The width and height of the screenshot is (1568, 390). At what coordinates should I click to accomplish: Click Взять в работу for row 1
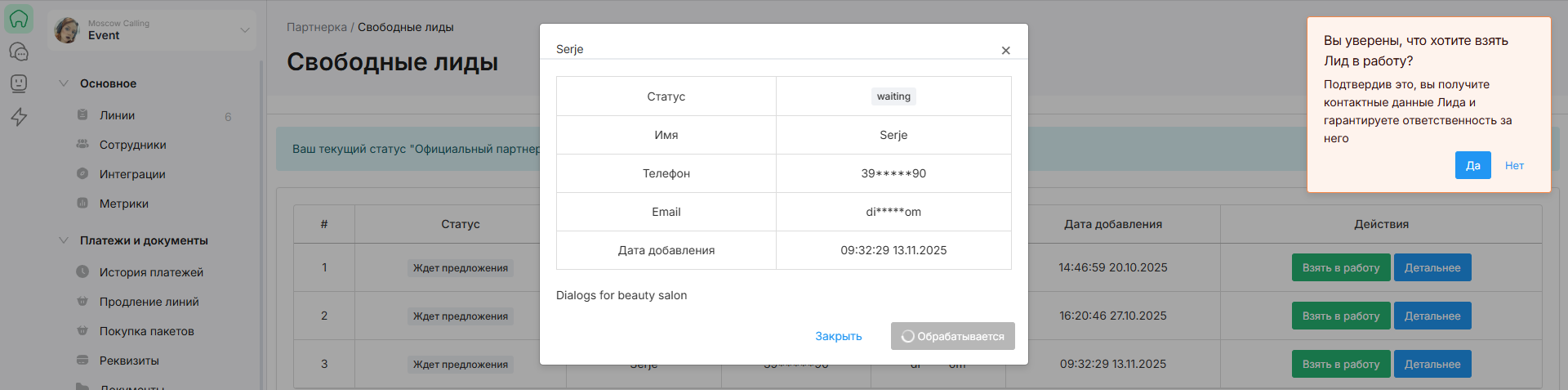click(x=1340, y=267)
